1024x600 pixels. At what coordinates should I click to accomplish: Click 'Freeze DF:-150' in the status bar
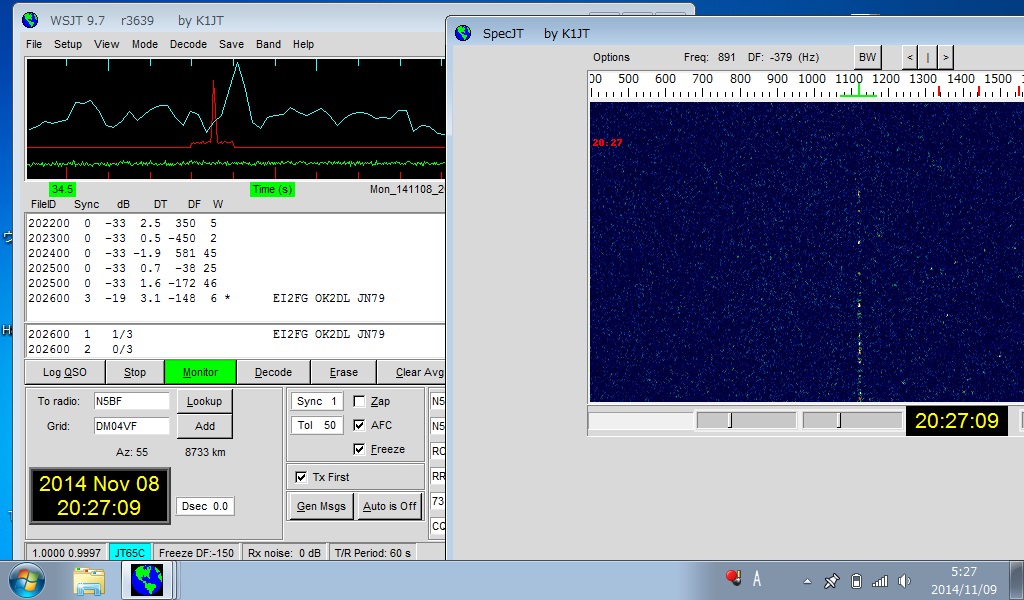point(196,553)
